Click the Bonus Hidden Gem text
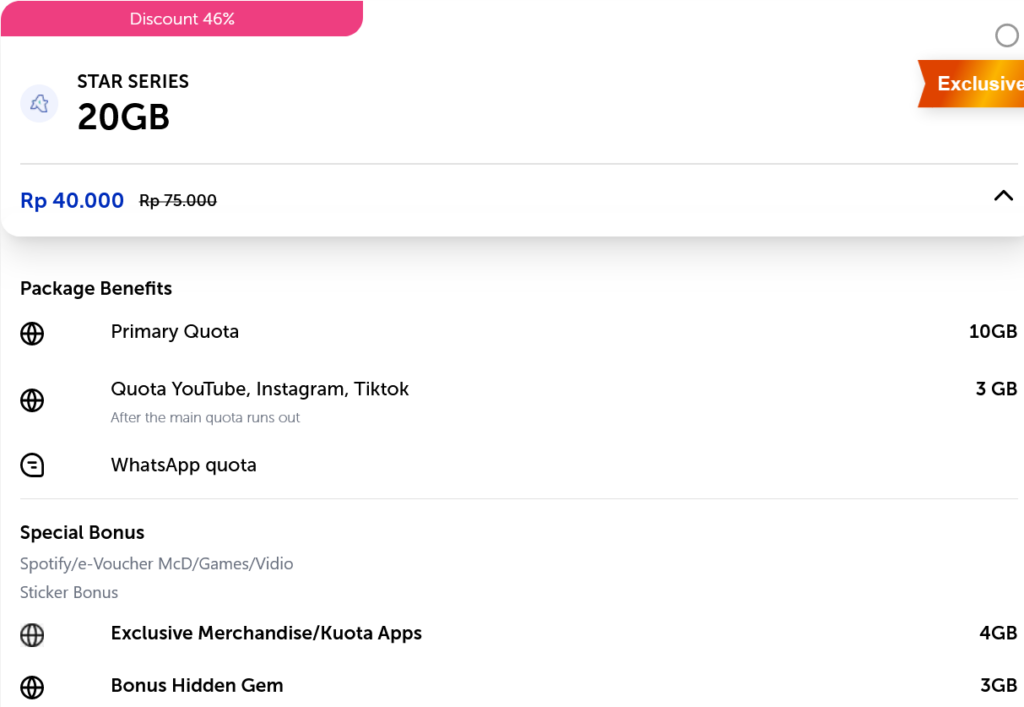 (x=197, y=686)
